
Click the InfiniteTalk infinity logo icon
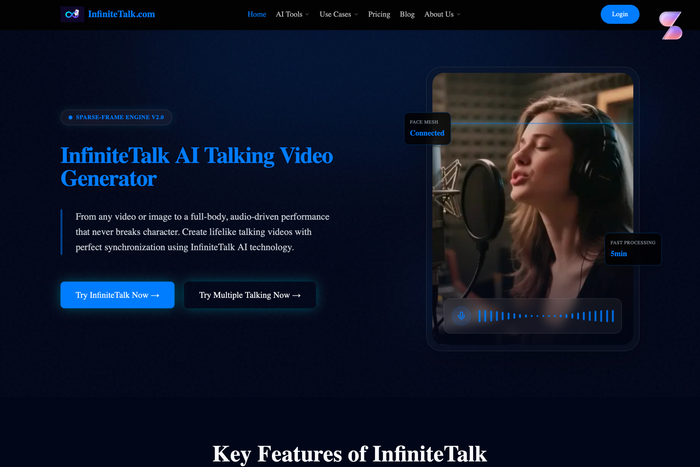click(72, 14)
